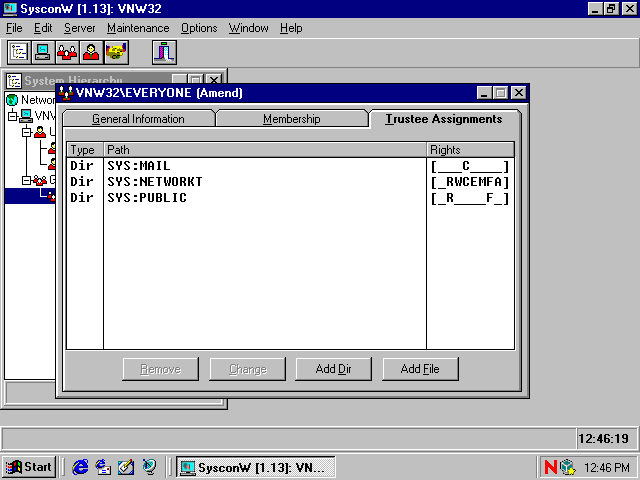Click the notepad pencil quick launch icon
640x480 pixels.
126,467
